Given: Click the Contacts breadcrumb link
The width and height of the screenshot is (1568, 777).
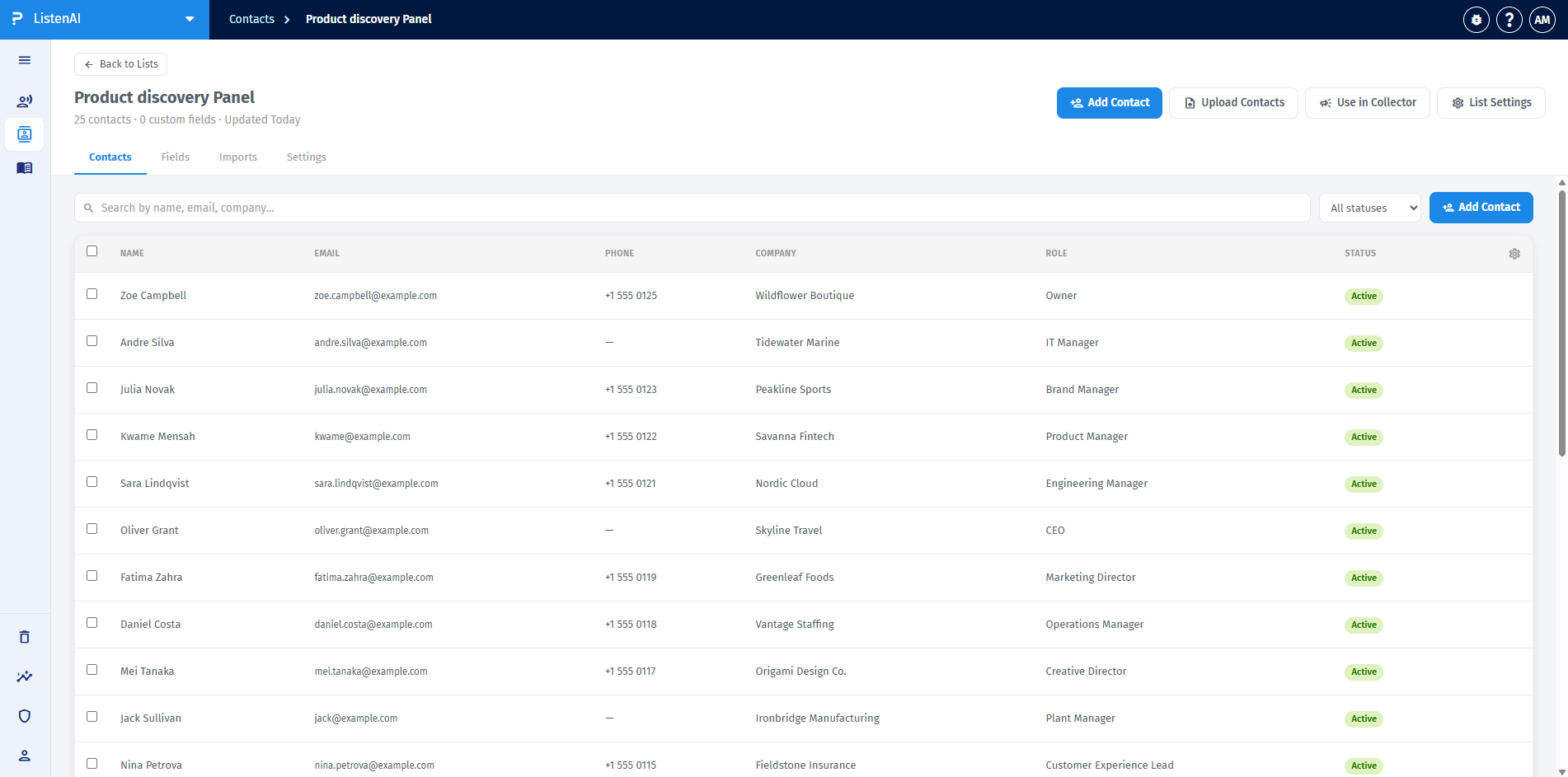Looking at the screenshot, I should click(251, 19).
